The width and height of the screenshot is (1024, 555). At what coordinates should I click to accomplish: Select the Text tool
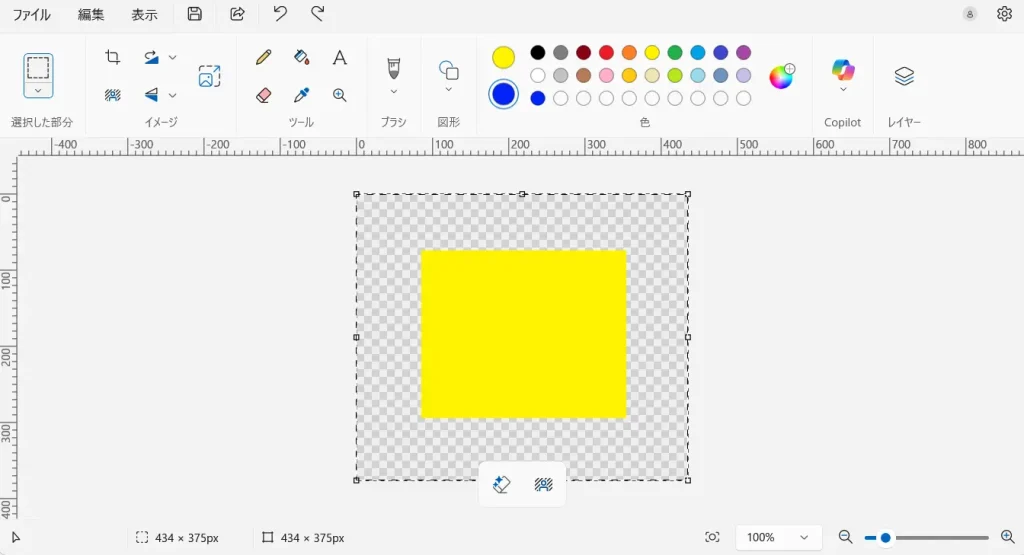[340, 58]
